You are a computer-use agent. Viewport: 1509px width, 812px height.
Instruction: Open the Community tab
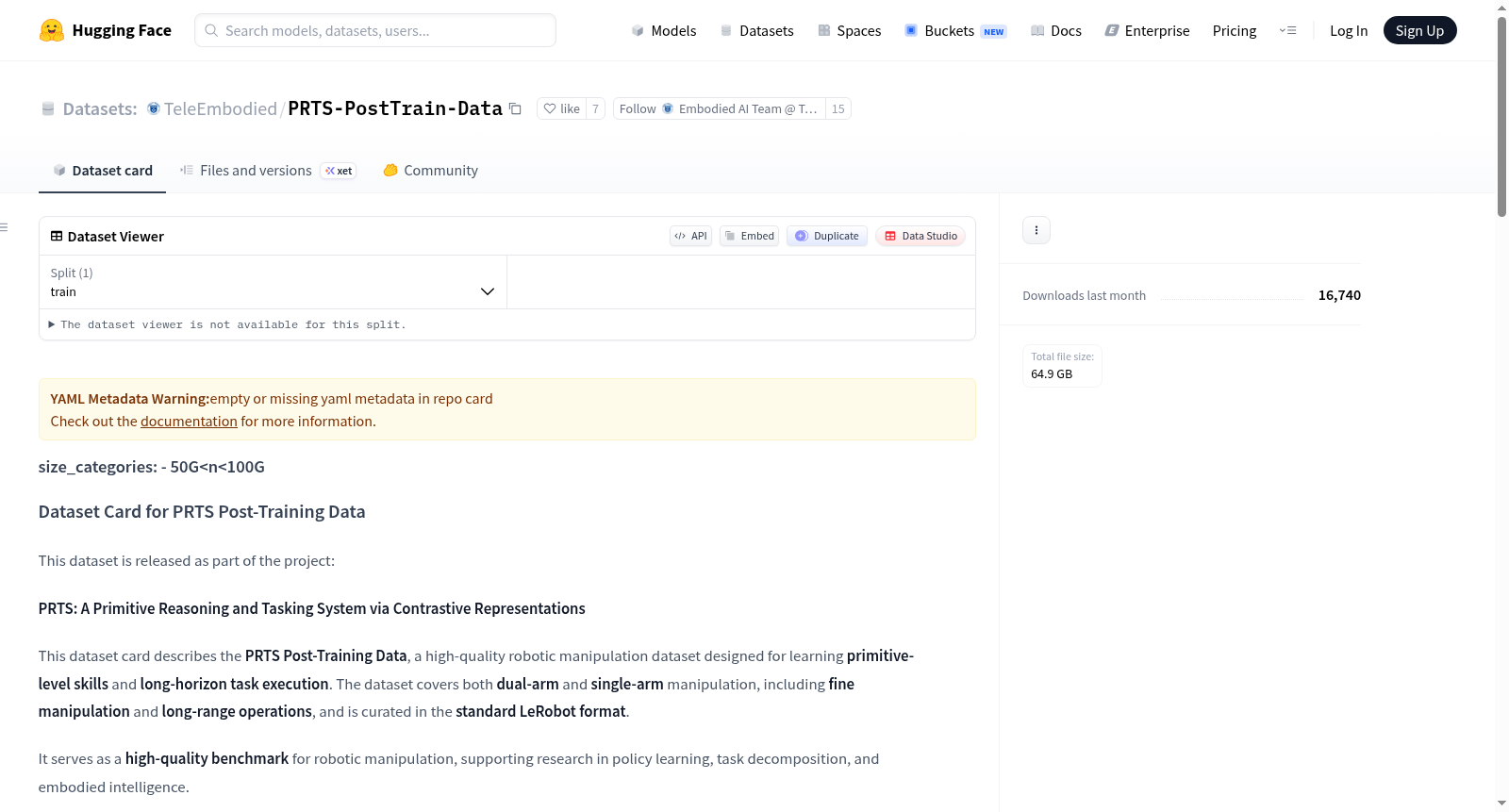coord(431,171)
